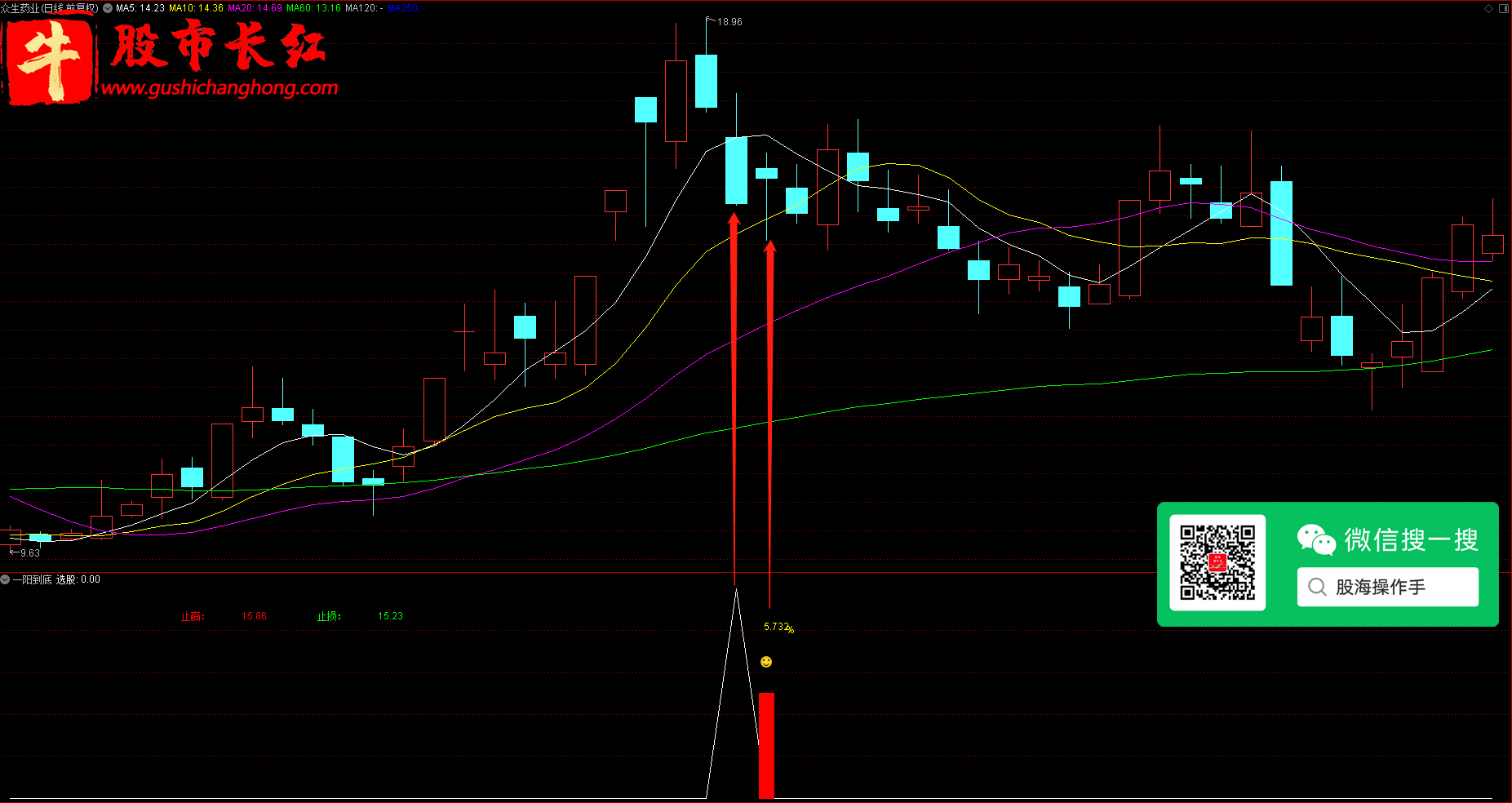1512x803 pixels.
Task: Select the MA5: 14.23 label
Action: (x=140, y=8)
